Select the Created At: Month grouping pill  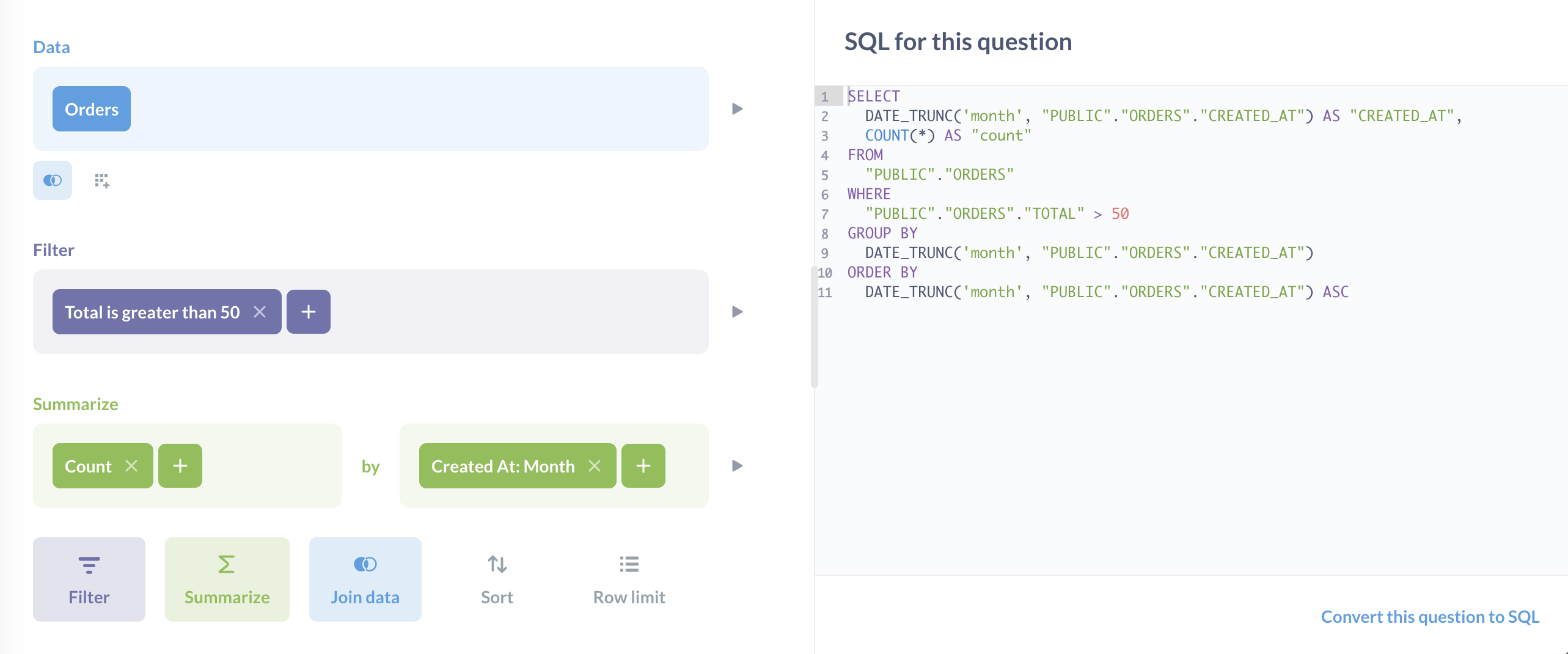[503, 466]
